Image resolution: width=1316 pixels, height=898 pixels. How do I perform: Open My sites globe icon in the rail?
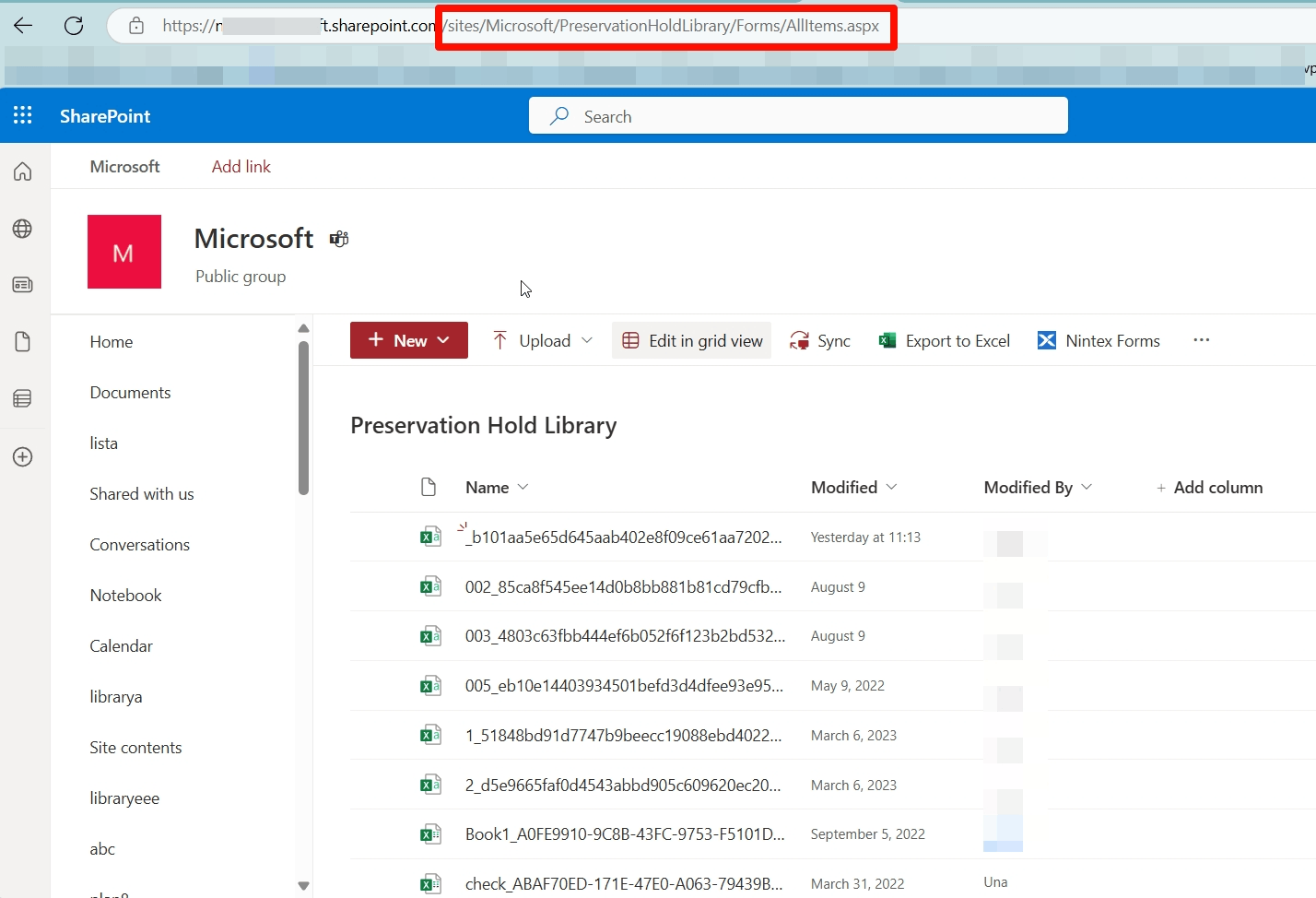pyautogui.click(x=23, y=229)
